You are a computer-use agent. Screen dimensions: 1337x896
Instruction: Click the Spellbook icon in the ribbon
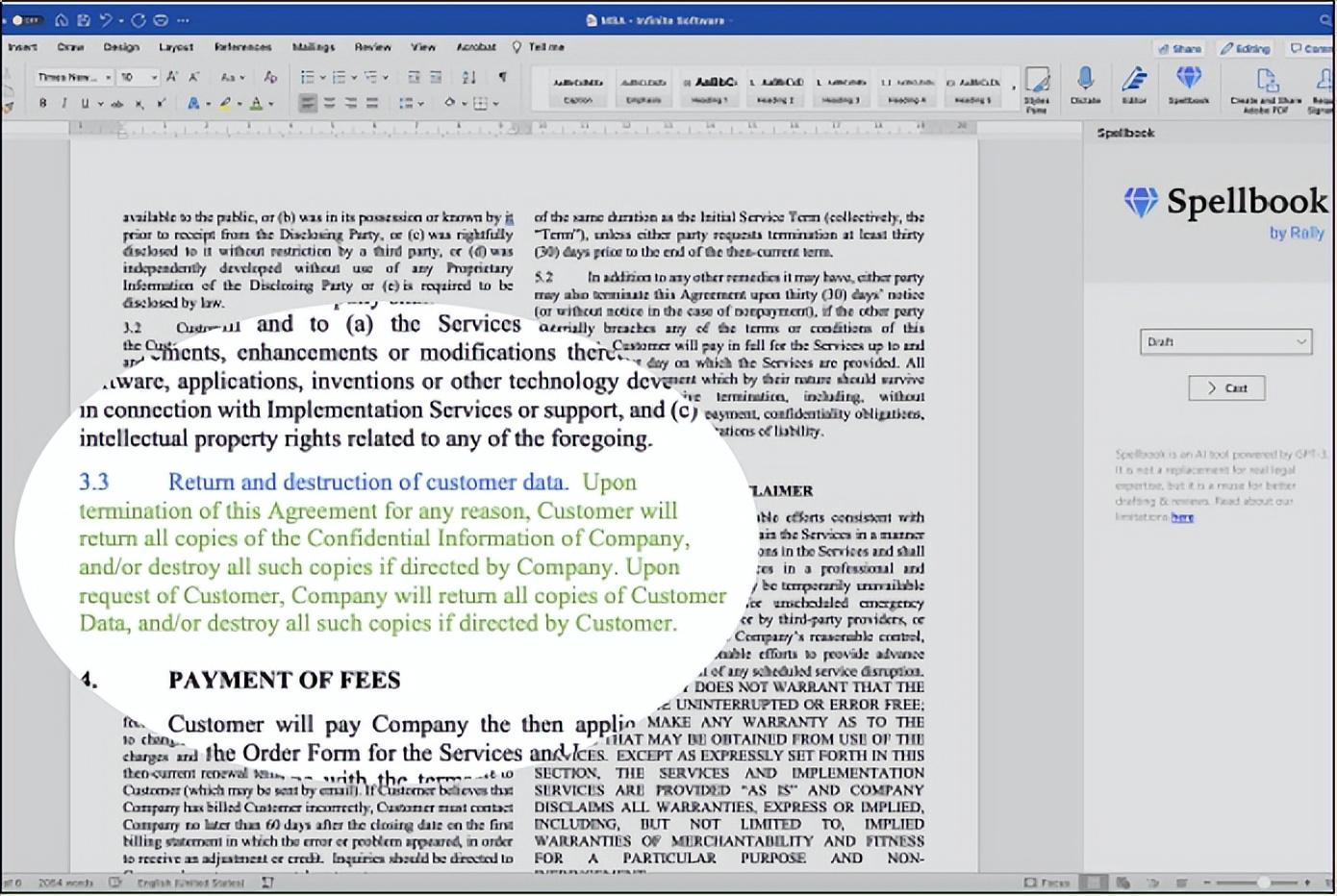[x=1189, y=86]
